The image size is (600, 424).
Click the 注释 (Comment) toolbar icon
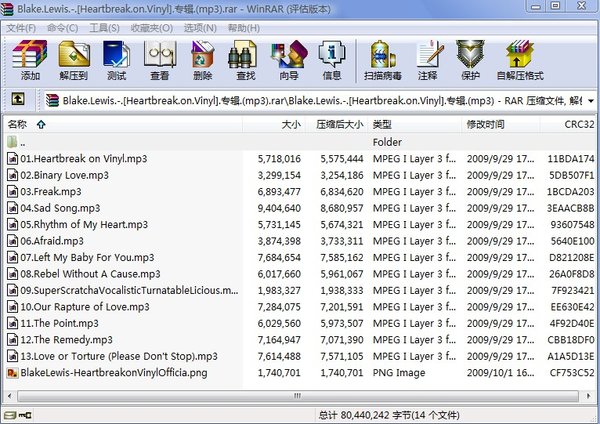(430, 54)
